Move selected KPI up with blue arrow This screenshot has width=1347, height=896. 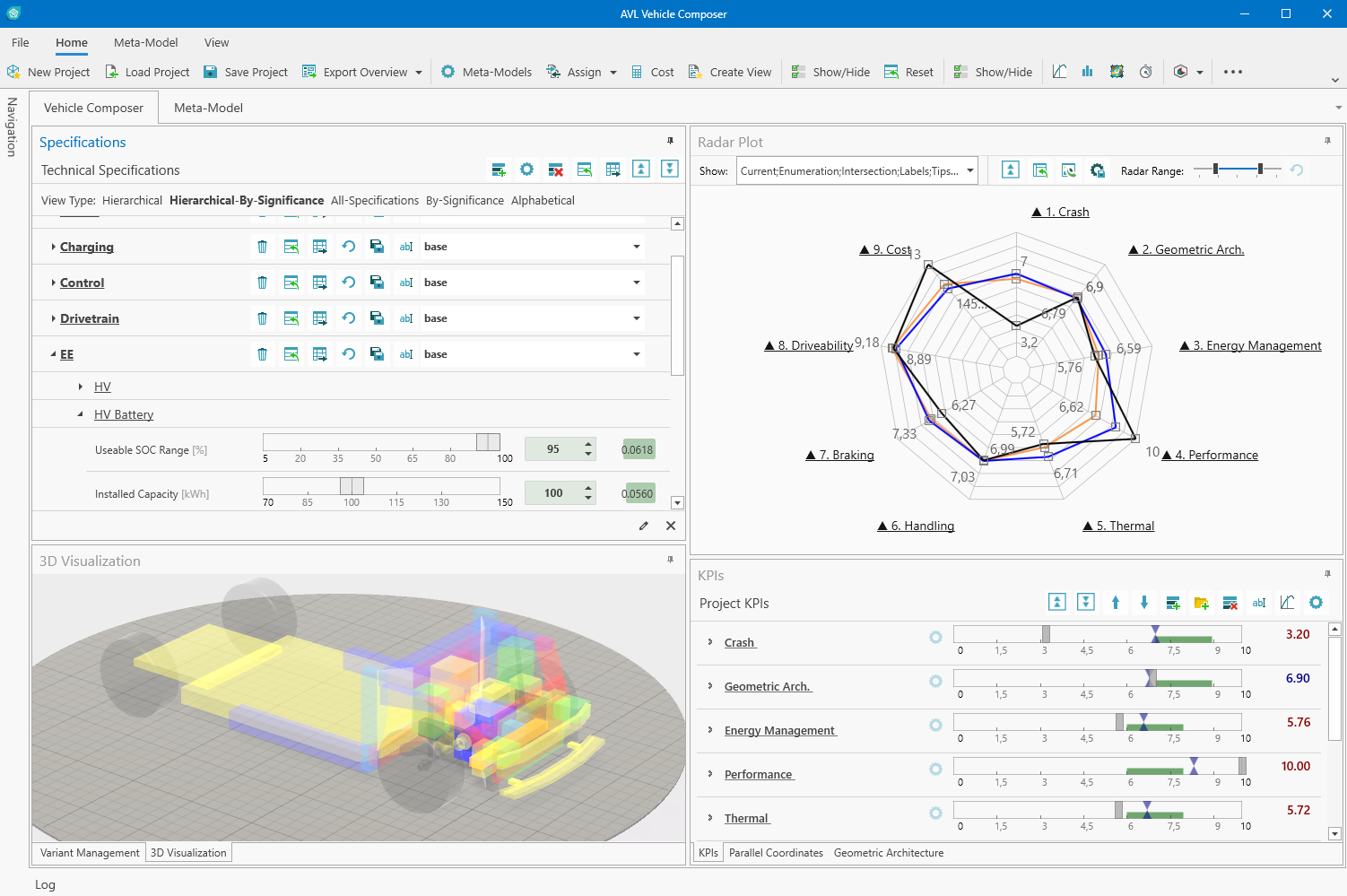1116,603
